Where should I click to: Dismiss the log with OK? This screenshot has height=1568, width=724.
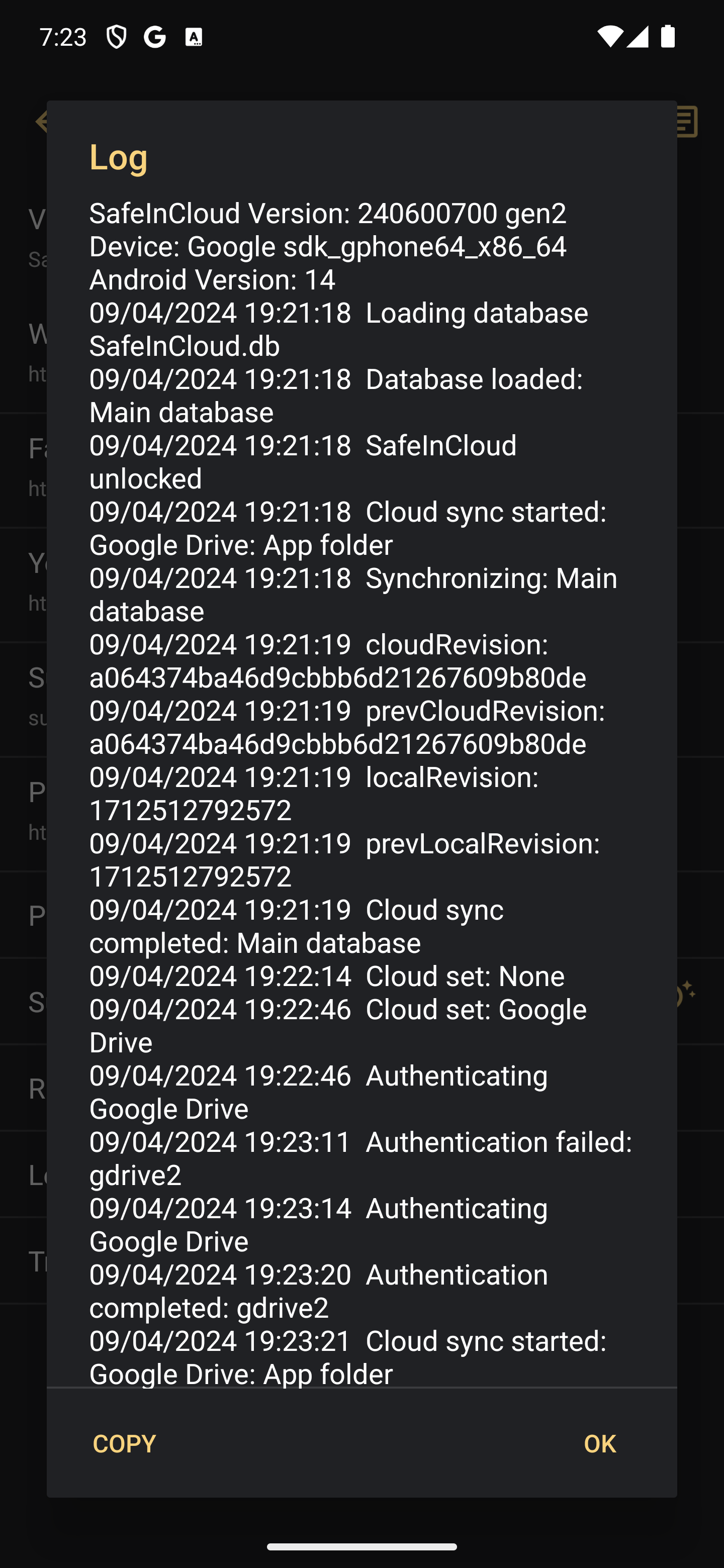tap(599, 1443)
